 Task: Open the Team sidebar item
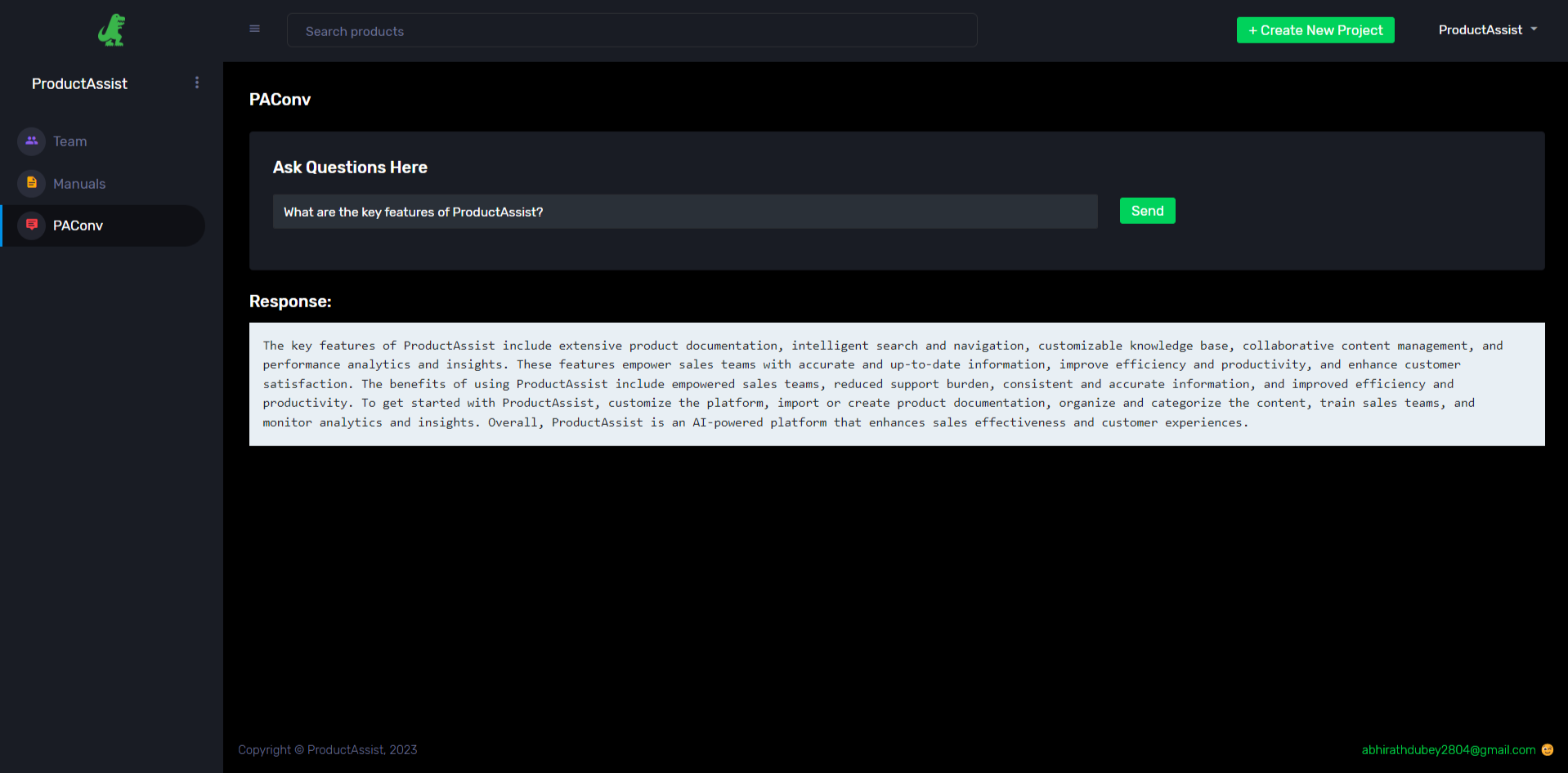104,141
